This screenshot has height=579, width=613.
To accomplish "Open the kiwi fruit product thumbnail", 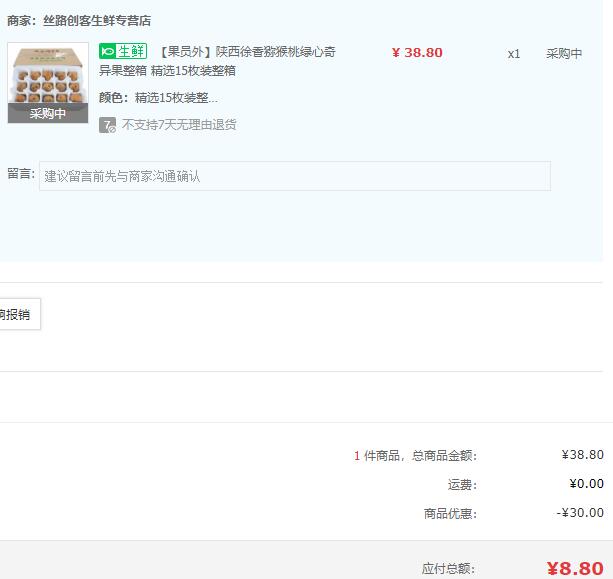I will click(47, 76).
